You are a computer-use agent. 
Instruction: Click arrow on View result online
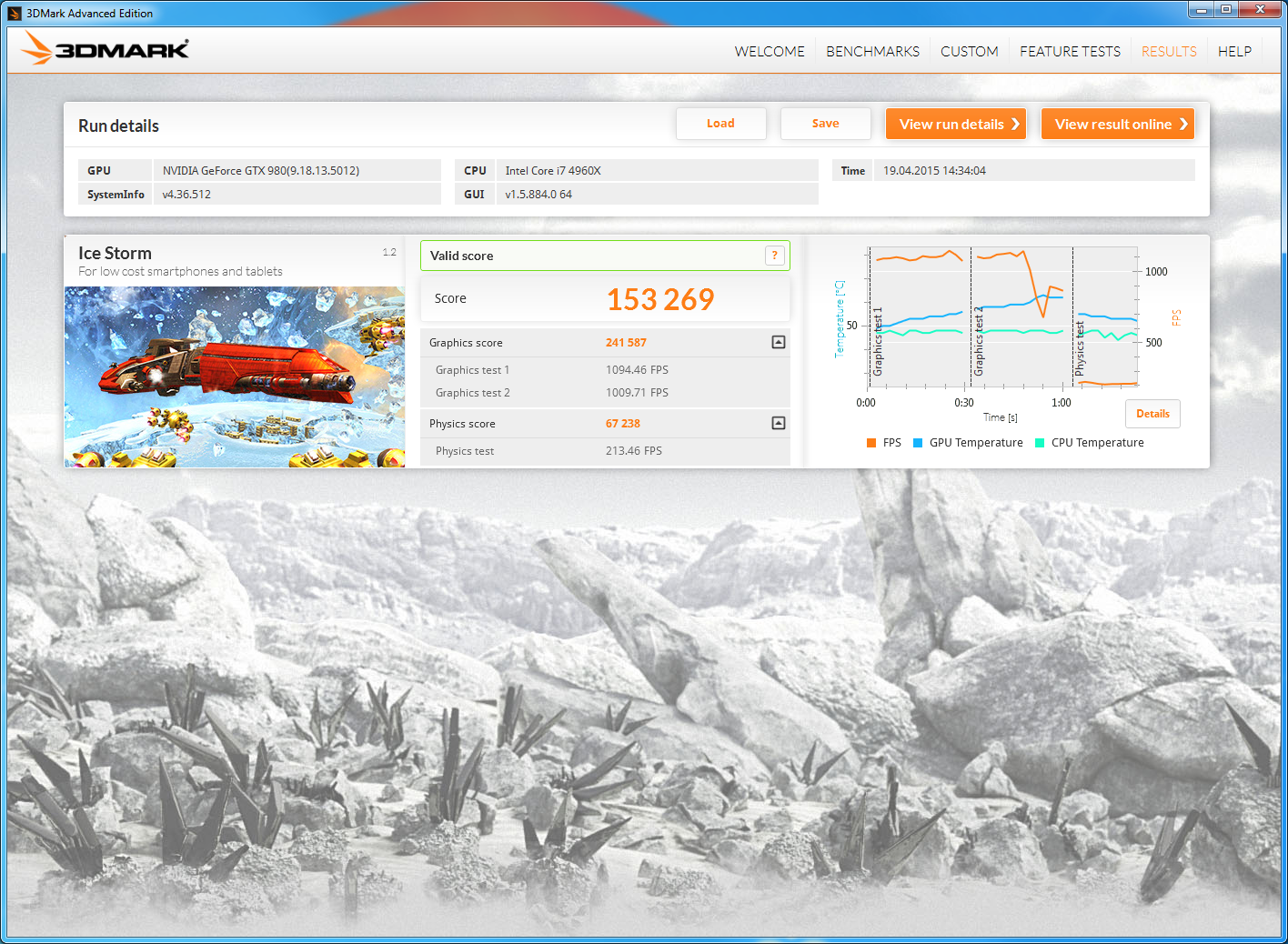tap(1182, 125)
